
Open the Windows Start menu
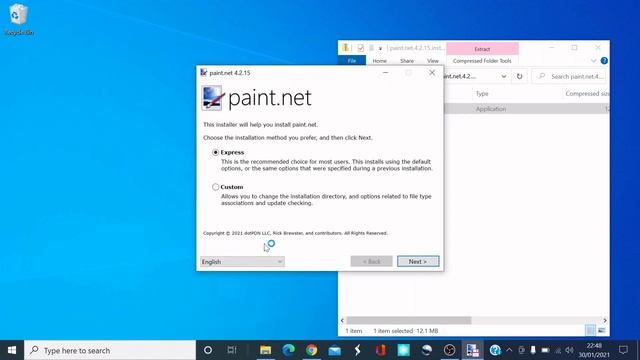coord(12,350)
